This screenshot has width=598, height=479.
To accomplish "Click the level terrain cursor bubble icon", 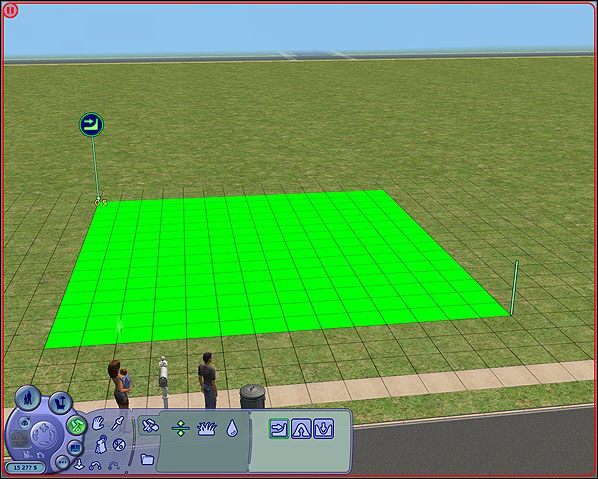I will pos(91,125).
